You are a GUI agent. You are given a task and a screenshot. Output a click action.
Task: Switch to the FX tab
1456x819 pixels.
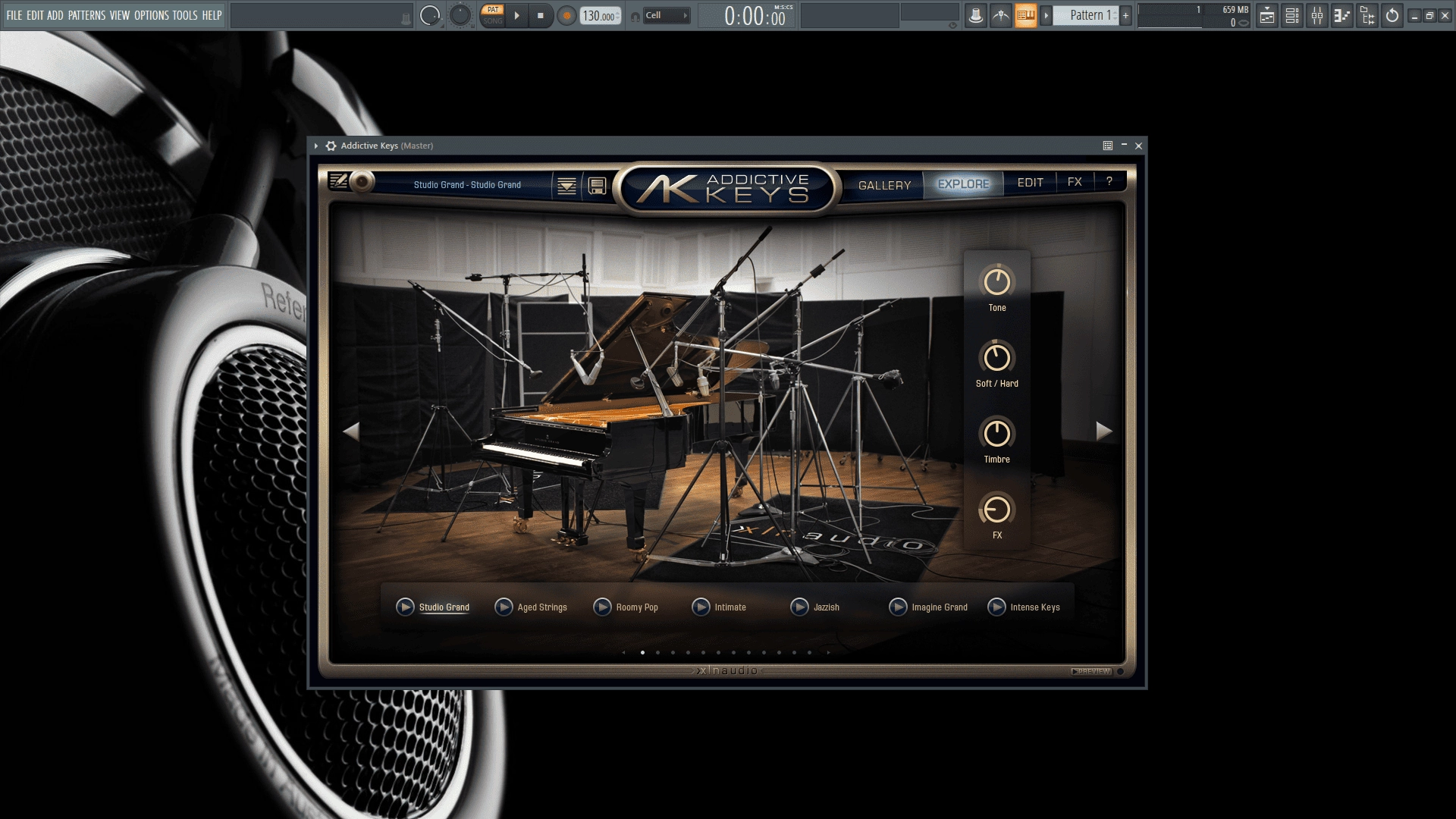click(x=1075, y=182)
